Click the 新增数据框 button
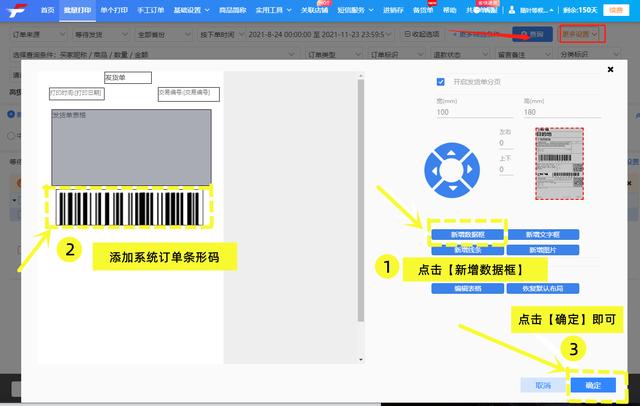The height and width of the screenshot is (406, 640). coord(467,235)
